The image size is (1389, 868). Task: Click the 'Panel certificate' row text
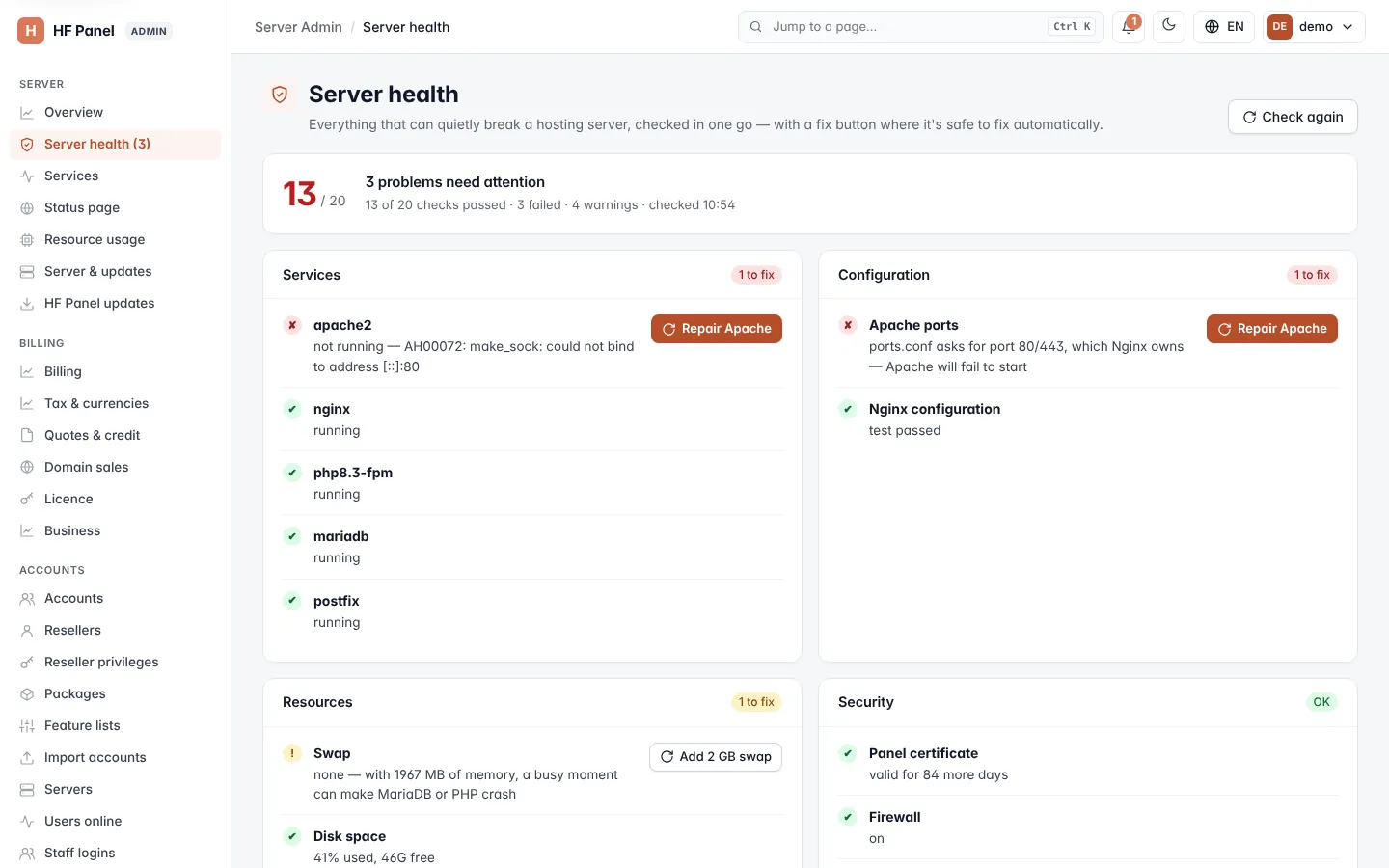[923, 753]
